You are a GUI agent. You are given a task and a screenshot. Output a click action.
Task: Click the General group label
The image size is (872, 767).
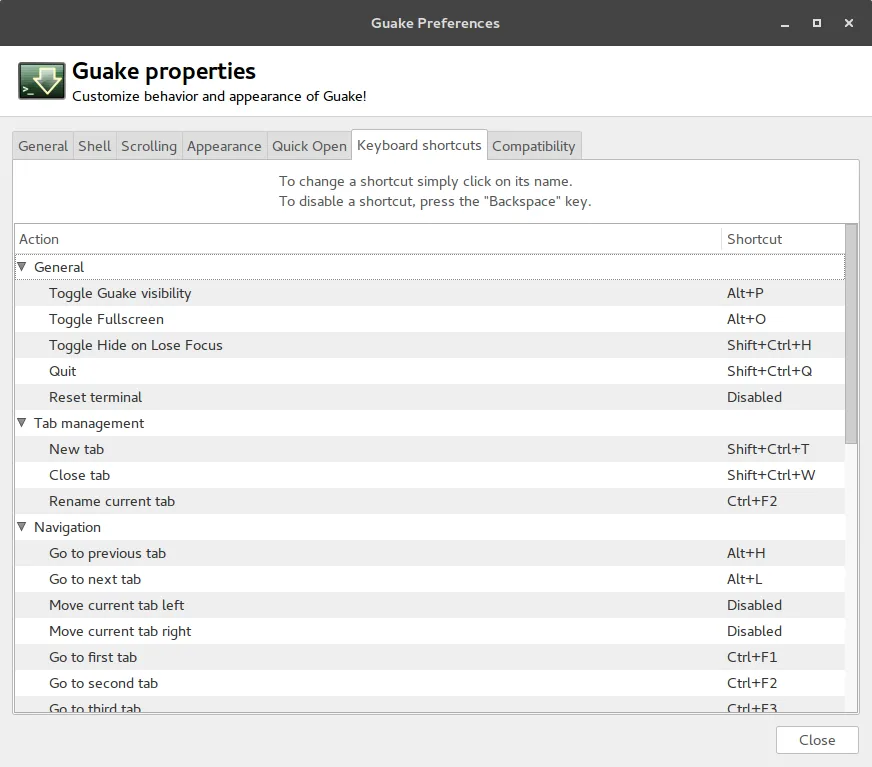tap(59, 267)
